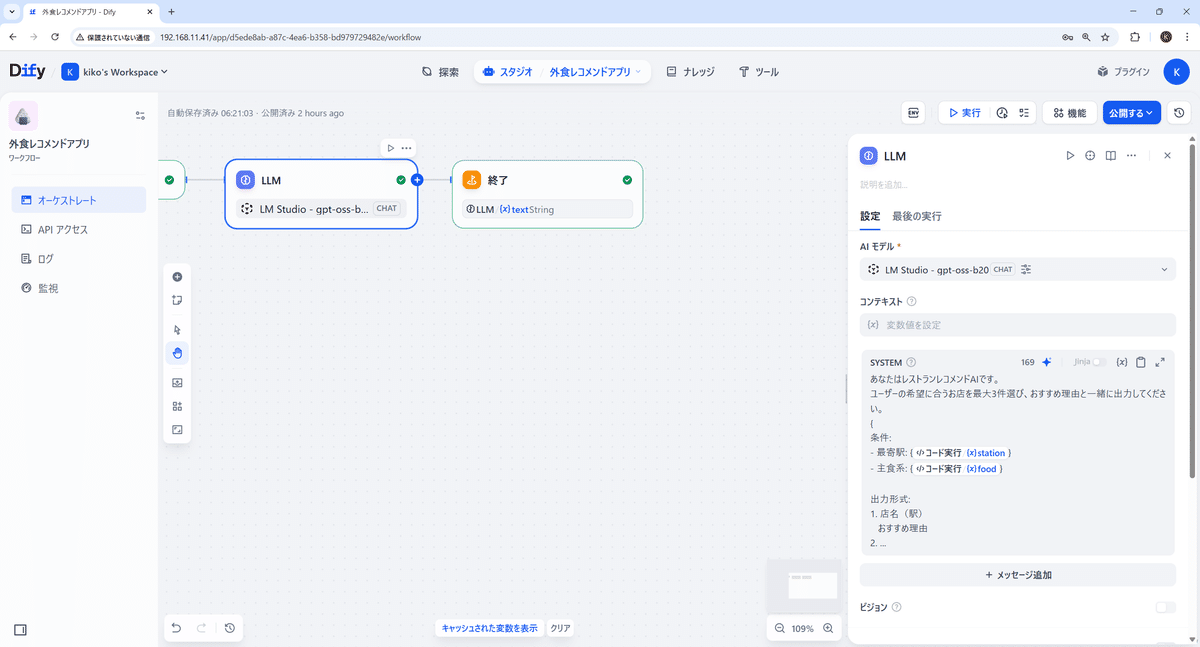Click the sparkle AI prompt generator icon
The image size is (1200, 647).
click(x=1046, y=361)
